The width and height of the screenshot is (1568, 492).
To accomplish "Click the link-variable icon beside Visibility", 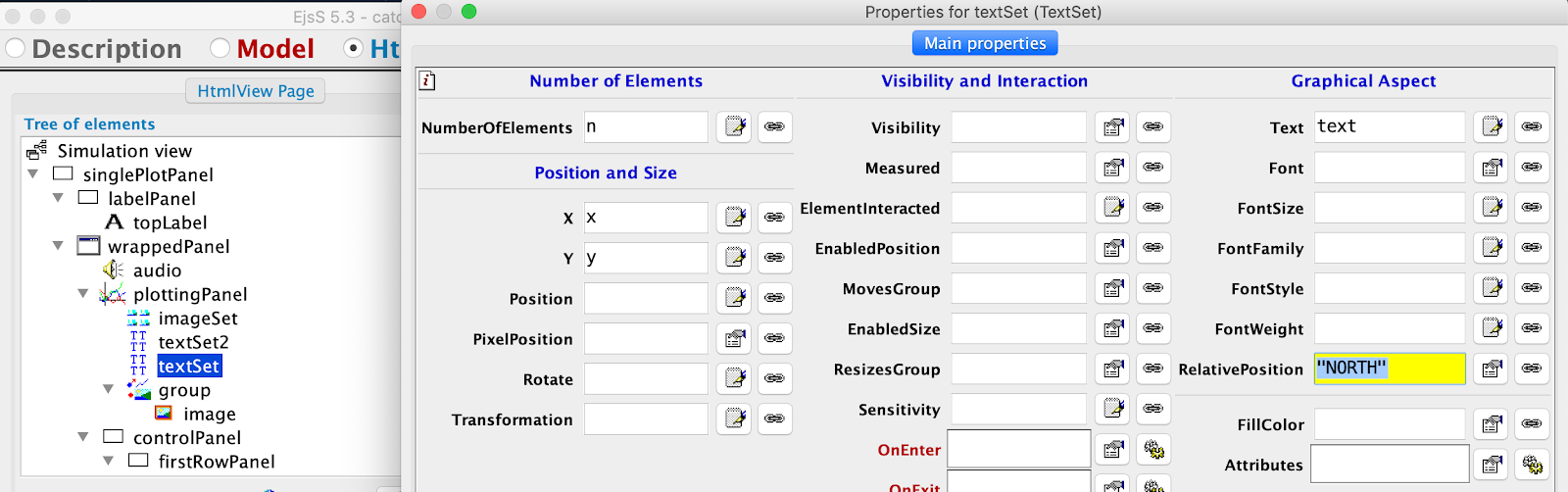I will pos(1153,127).
